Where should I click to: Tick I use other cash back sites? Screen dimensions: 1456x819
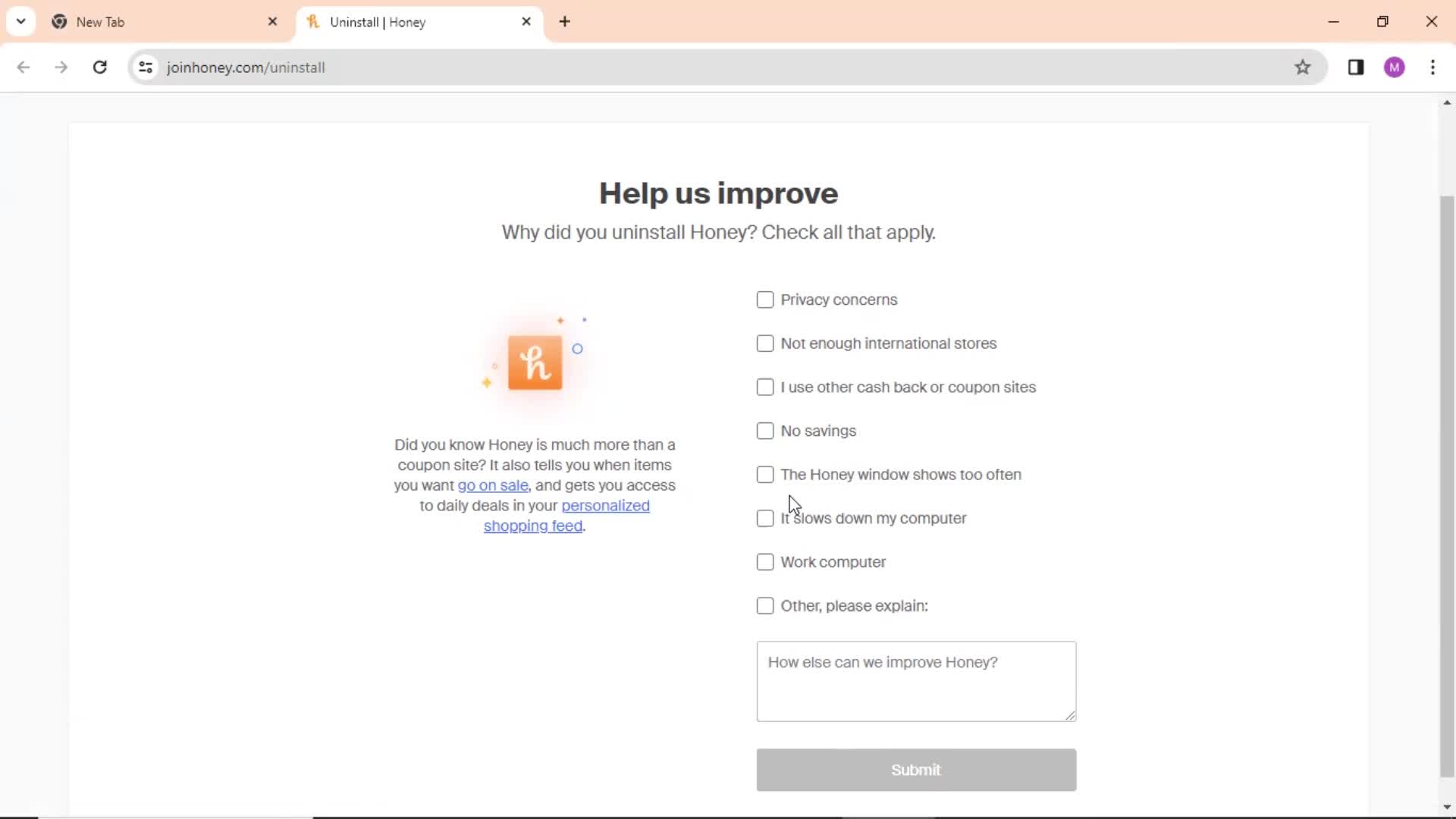[x=765, y=388]
